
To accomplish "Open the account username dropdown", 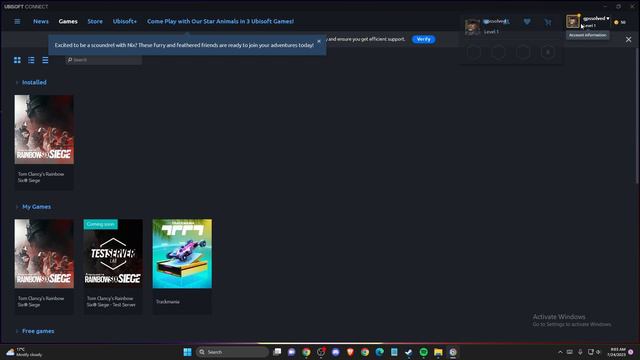I will coord(596,18).
